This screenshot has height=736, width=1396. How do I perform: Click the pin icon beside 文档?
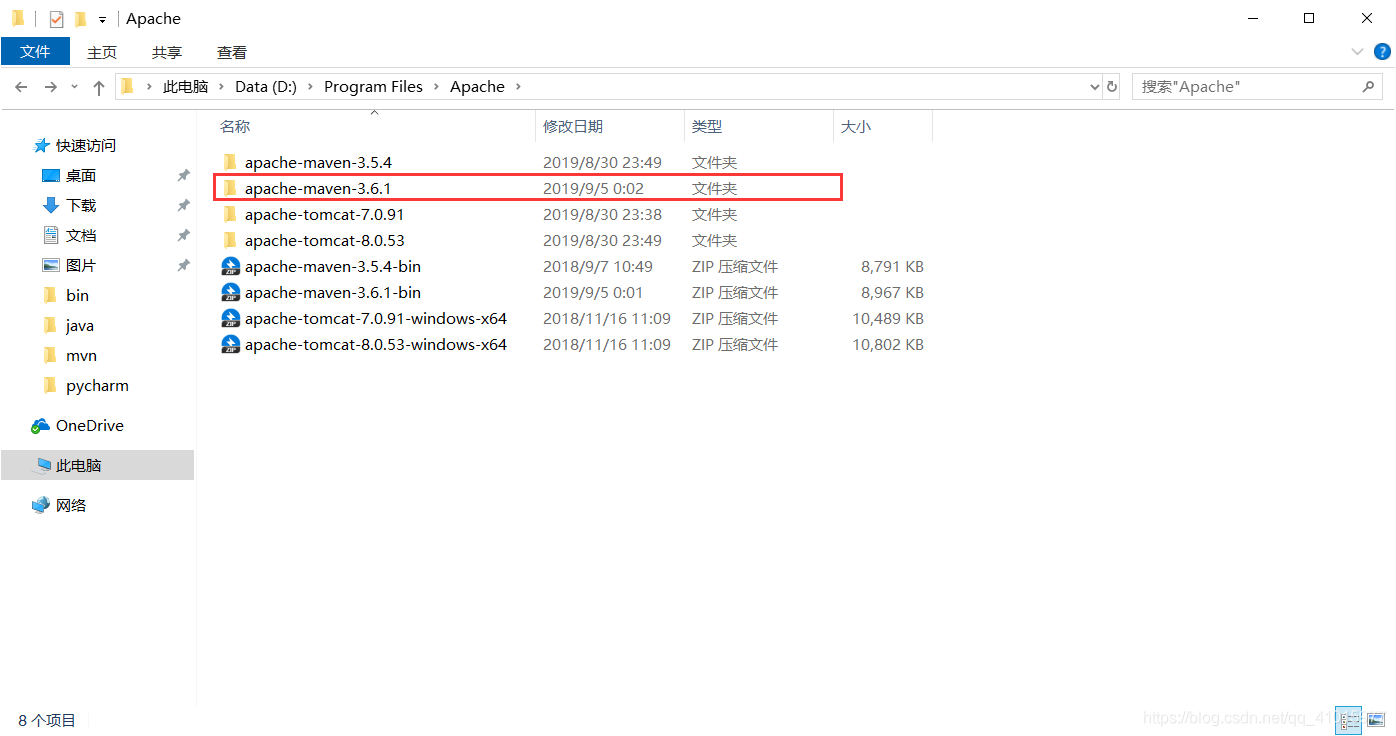click(183, 235)
